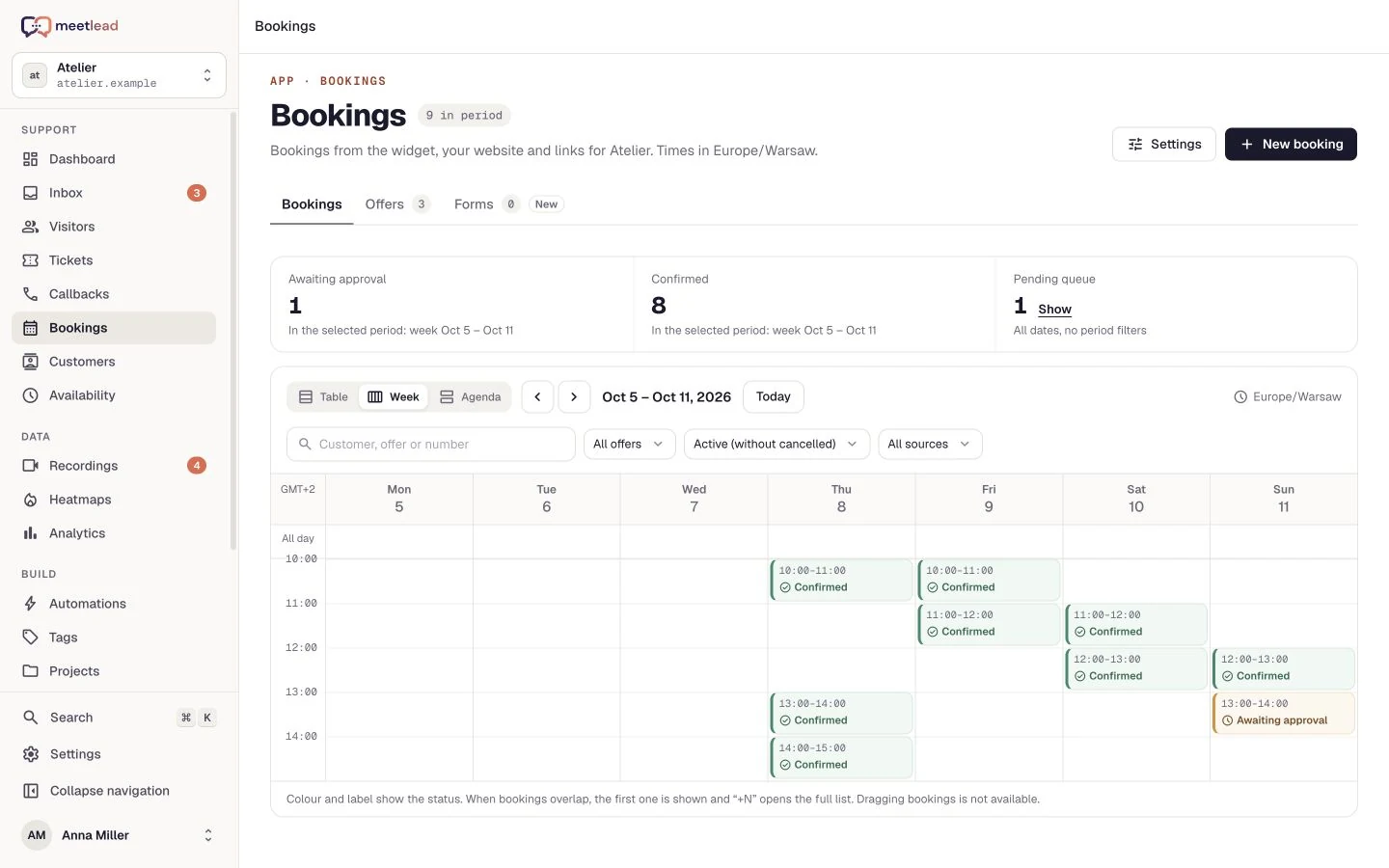1389x868 pixels.
Task: Open Active (without cancelled) status dropdown
Action: click(776, 444)
